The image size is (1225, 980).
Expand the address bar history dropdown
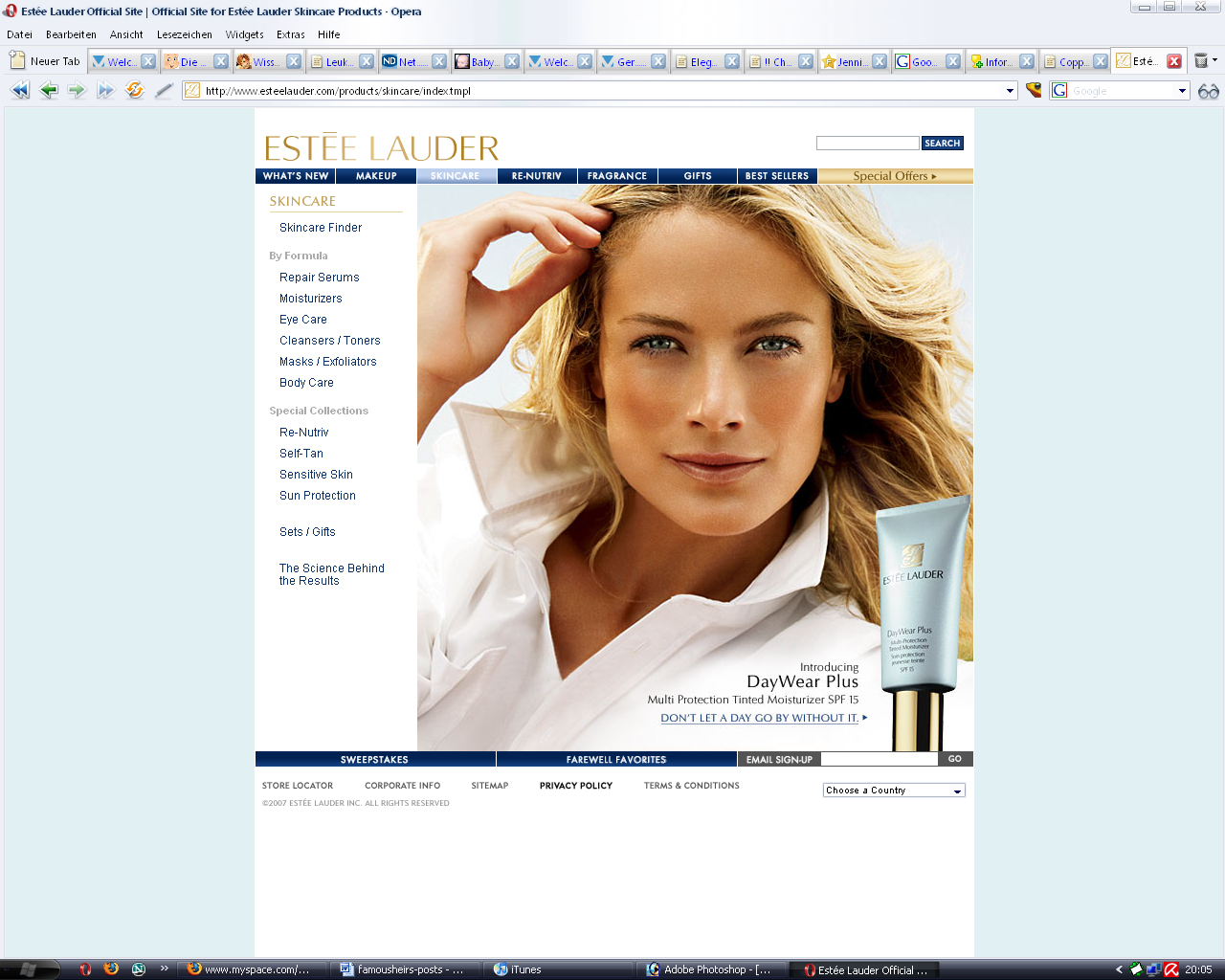click(x=1010, y=91)
